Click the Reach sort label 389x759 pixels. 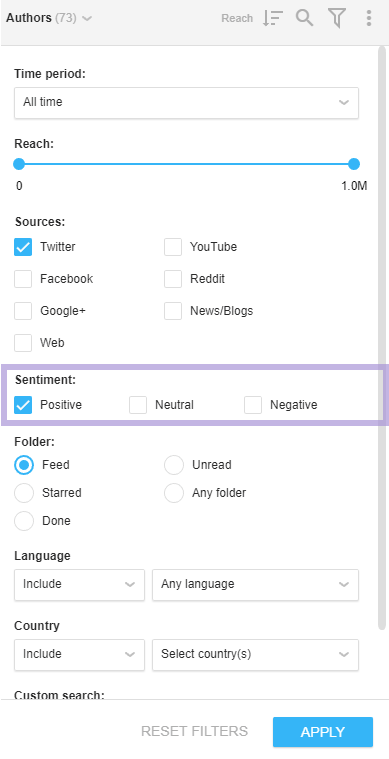point(237,18)
